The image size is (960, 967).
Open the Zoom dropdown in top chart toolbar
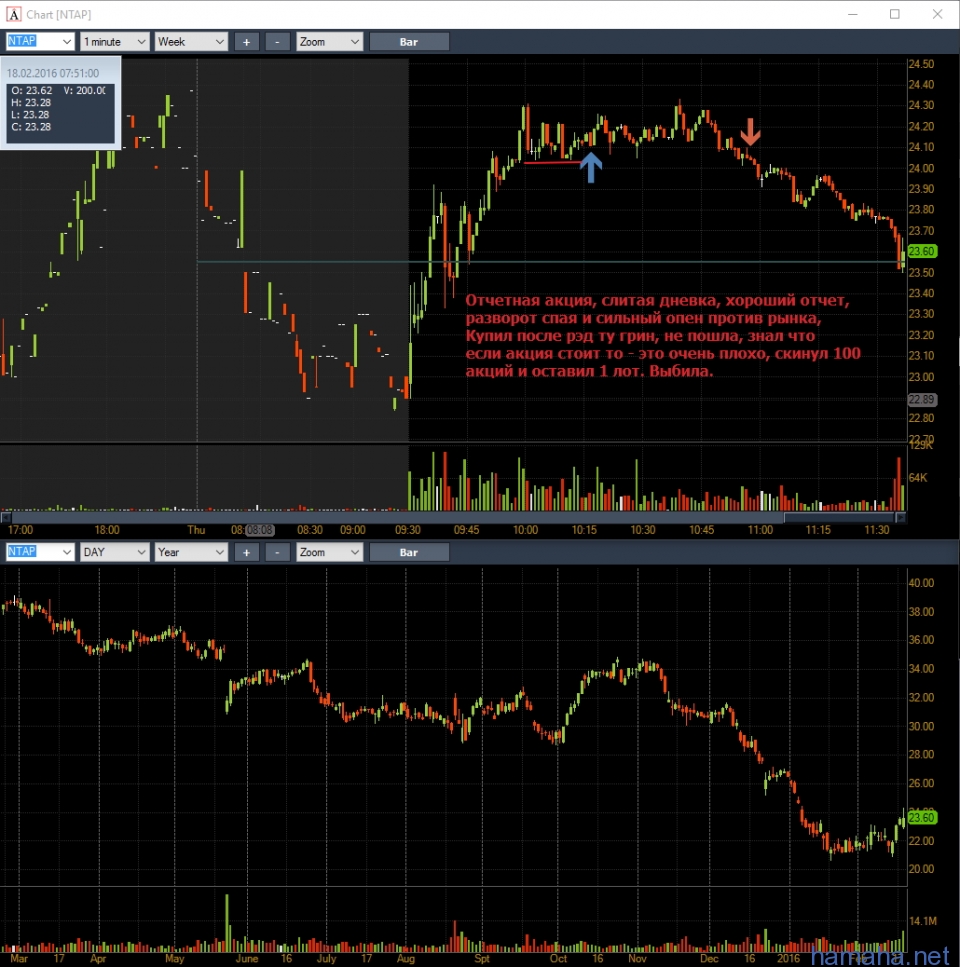pos(329,41)
